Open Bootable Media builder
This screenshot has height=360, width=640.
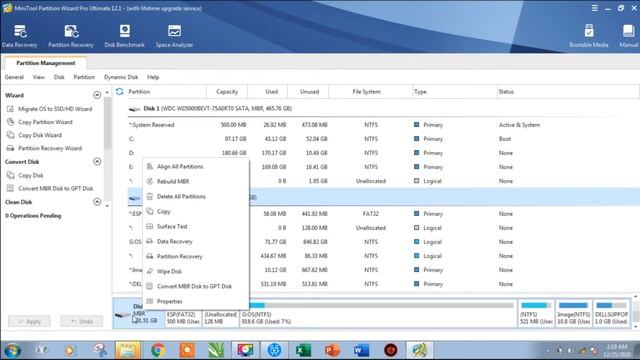pos(589,36)
